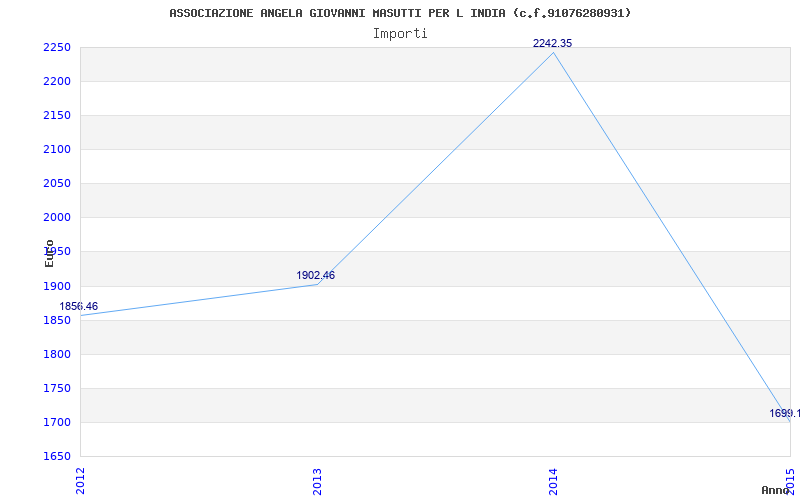The width and height of the screenshot is (800, 500).
Task: Click the 1650 y-axis value
Action: [57, 457]
